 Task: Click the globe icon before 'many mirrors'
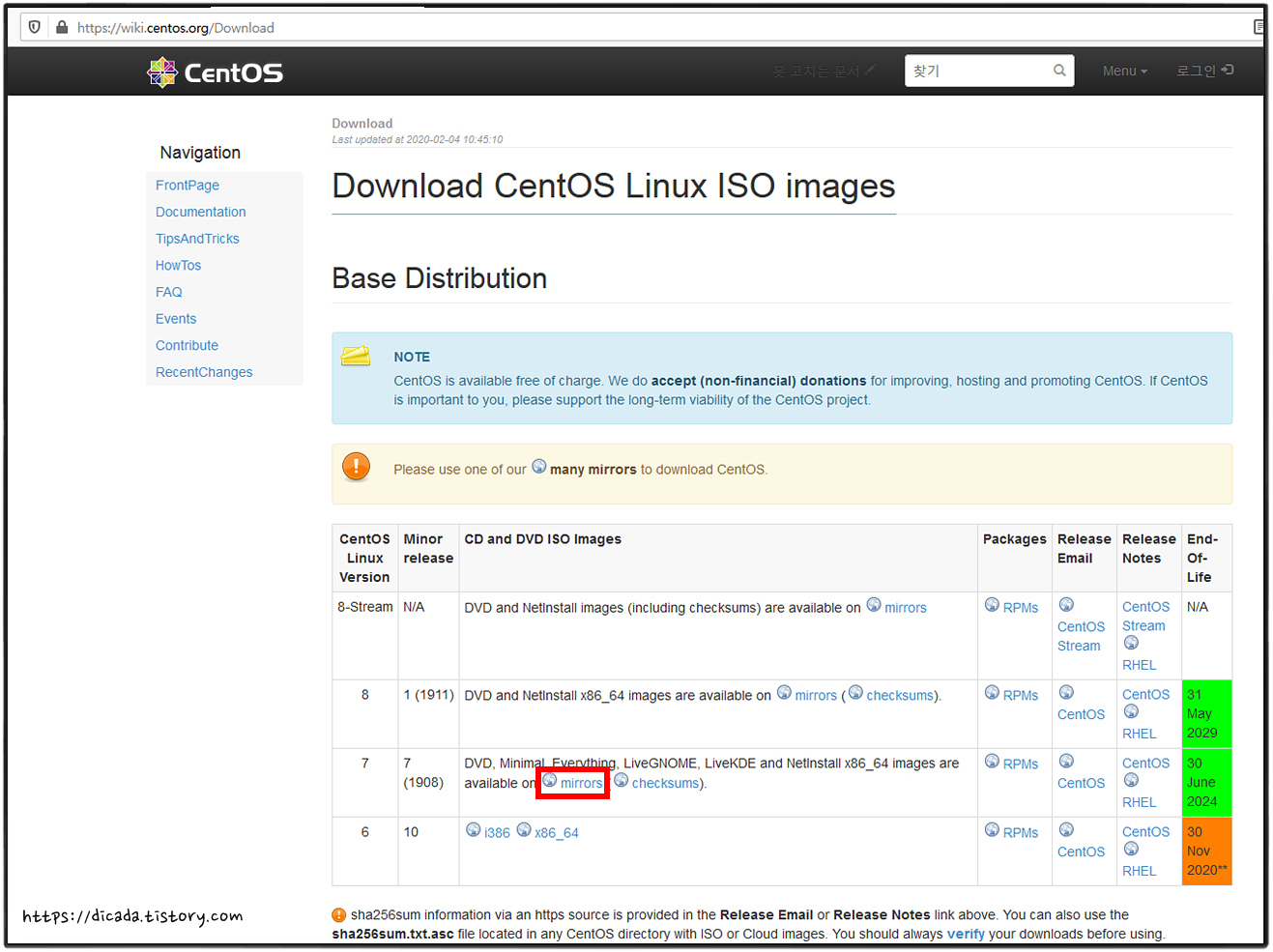coord(539,466)
